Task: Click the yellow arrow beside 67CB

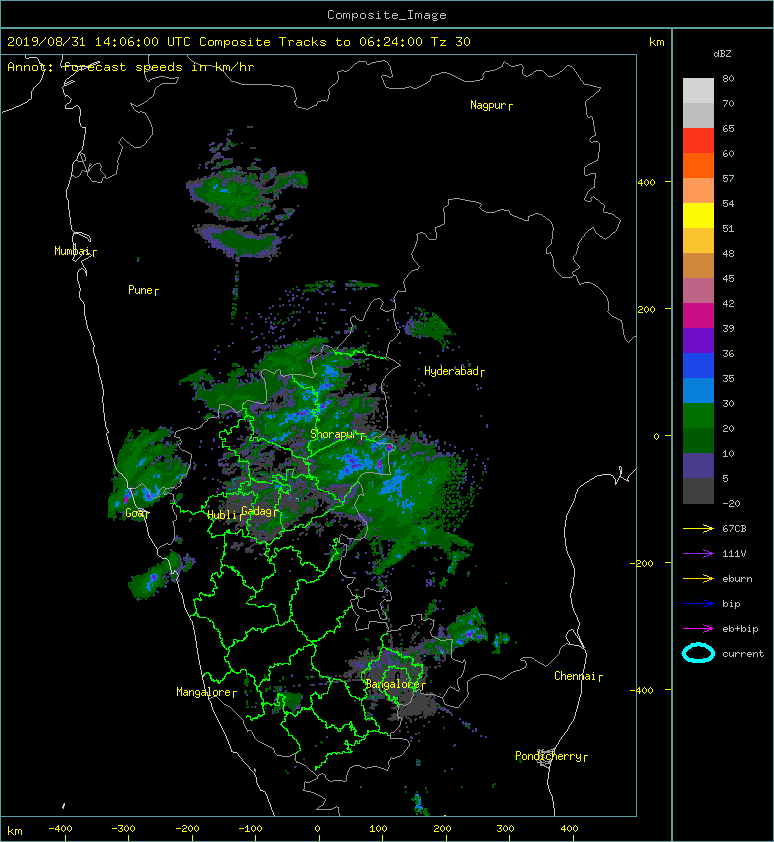Action: pyautogui.click(x=698, y=529)
